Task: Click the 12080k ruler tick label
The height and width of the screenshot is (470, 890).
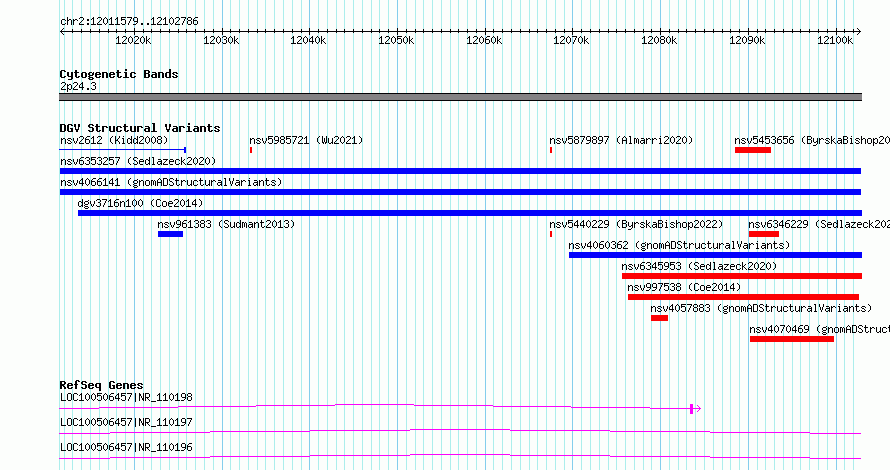Action: pos(659,40)
